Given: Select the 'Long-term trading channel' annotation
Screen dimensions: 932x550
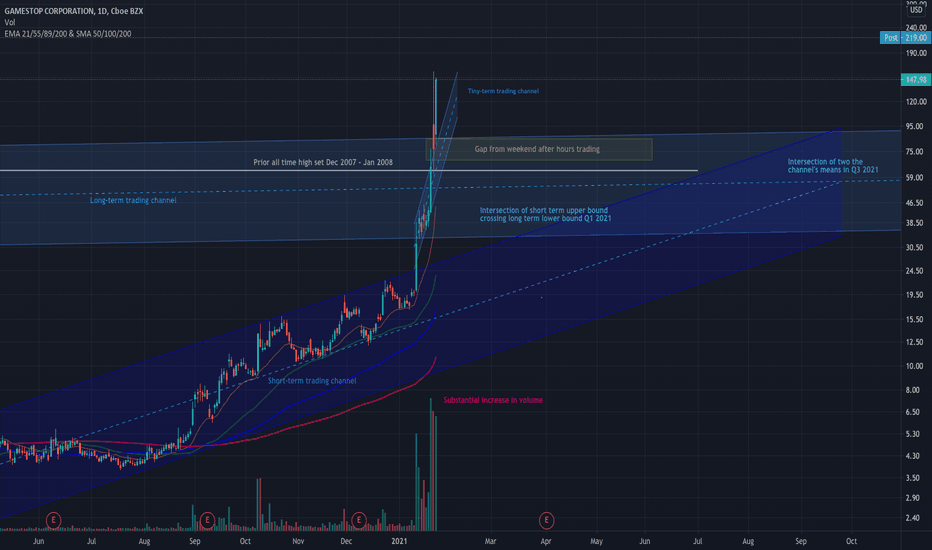Looking at the screenshot, I should [133, 200].
